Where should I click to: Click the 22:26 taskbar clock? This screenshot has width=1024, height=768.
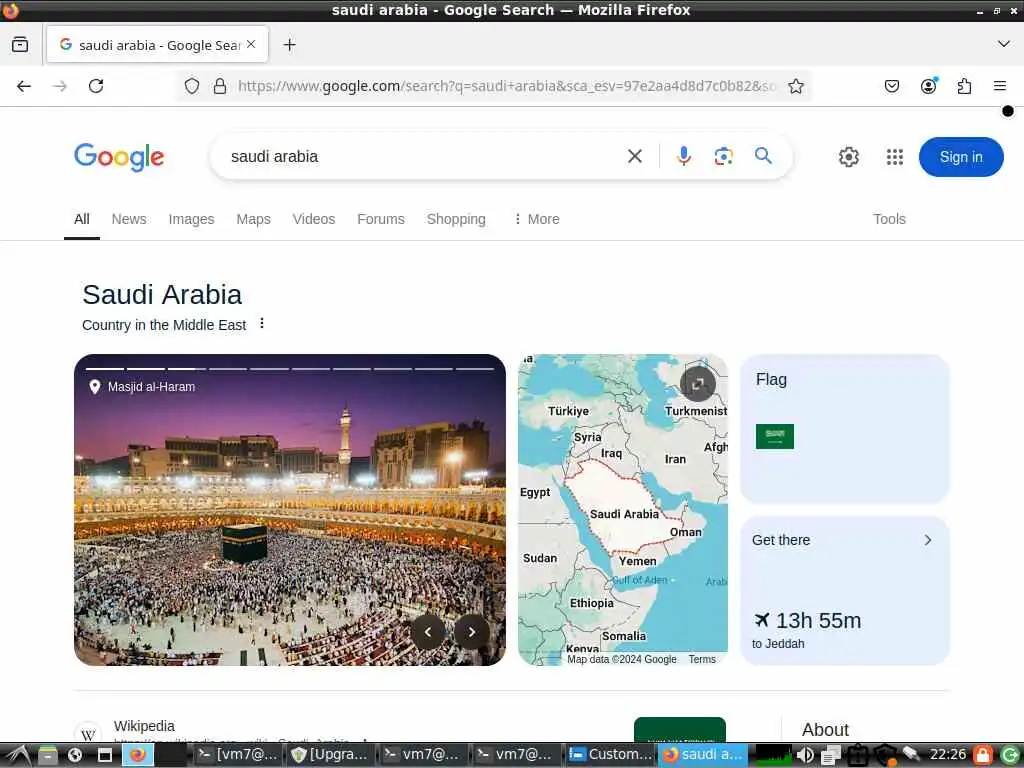[x=948, y=754]
